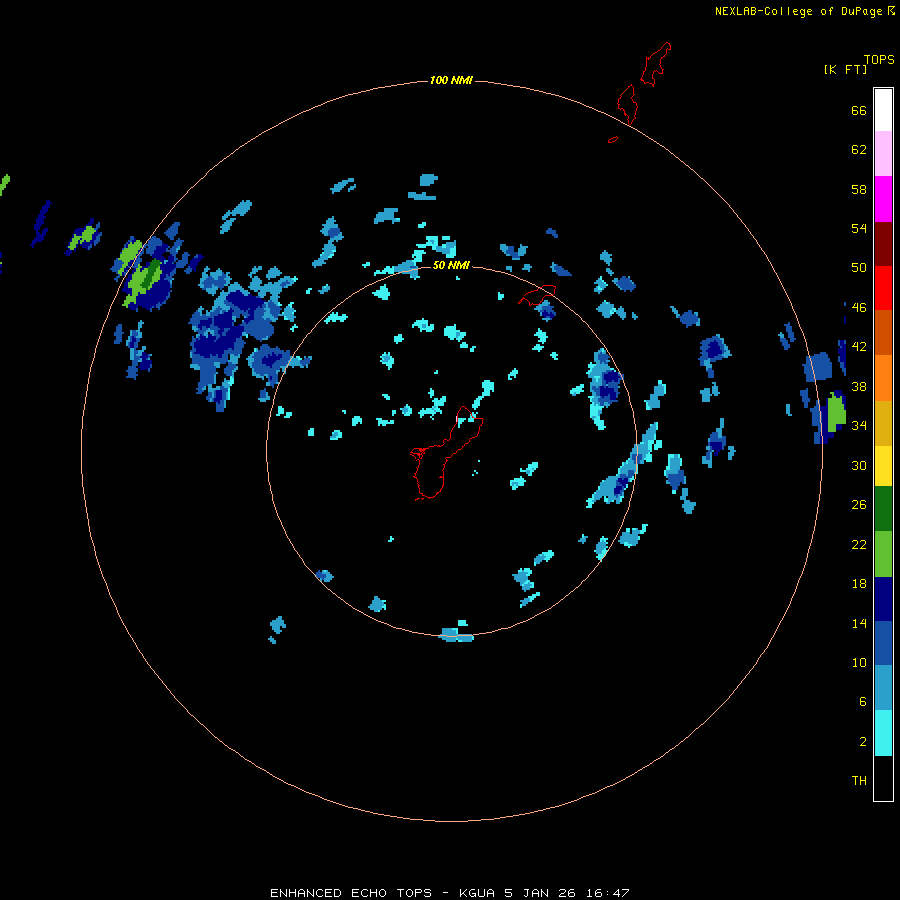Click the Enhanced Echo Tops KGUA caption
Viewport: 900px width, 900px height.
[x=450, y=893]
